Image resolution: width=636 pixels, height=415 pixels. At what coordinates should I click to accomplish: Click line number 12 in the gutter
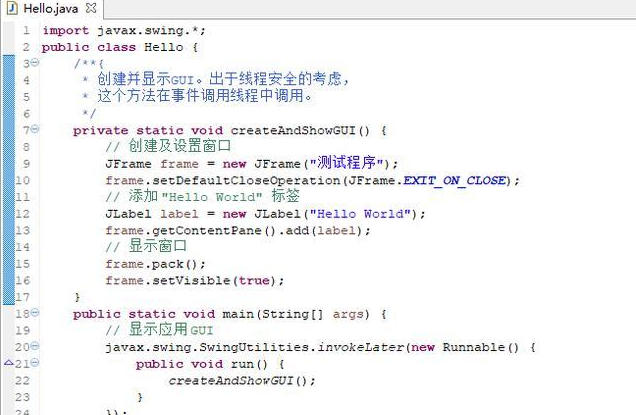tap(22, 213)
